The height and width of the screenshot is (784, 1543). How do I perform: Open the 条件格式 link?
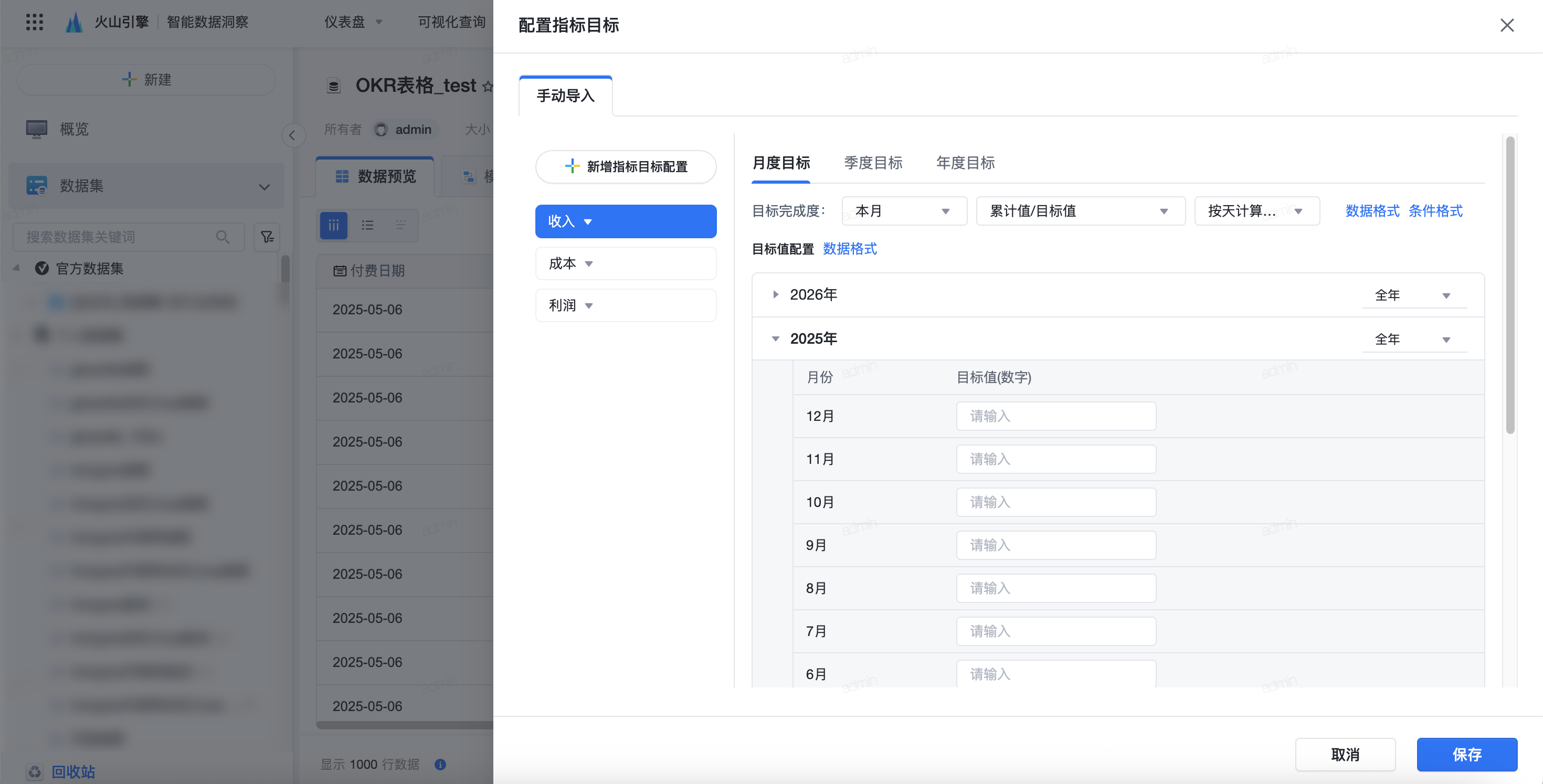tap(1435, 211)
